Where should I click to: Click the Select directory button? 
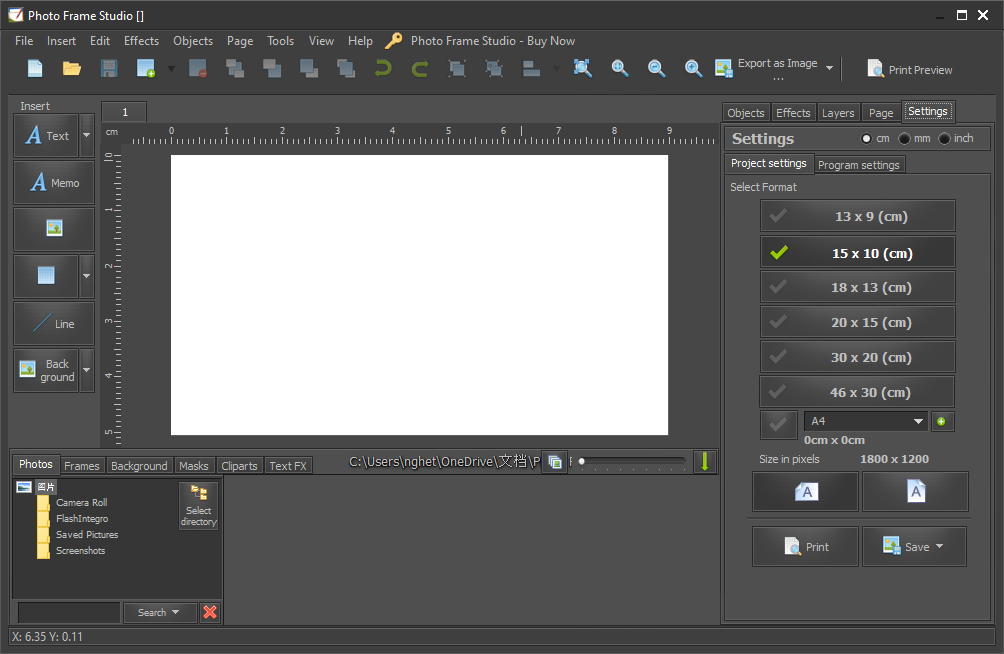pos(198,506)
